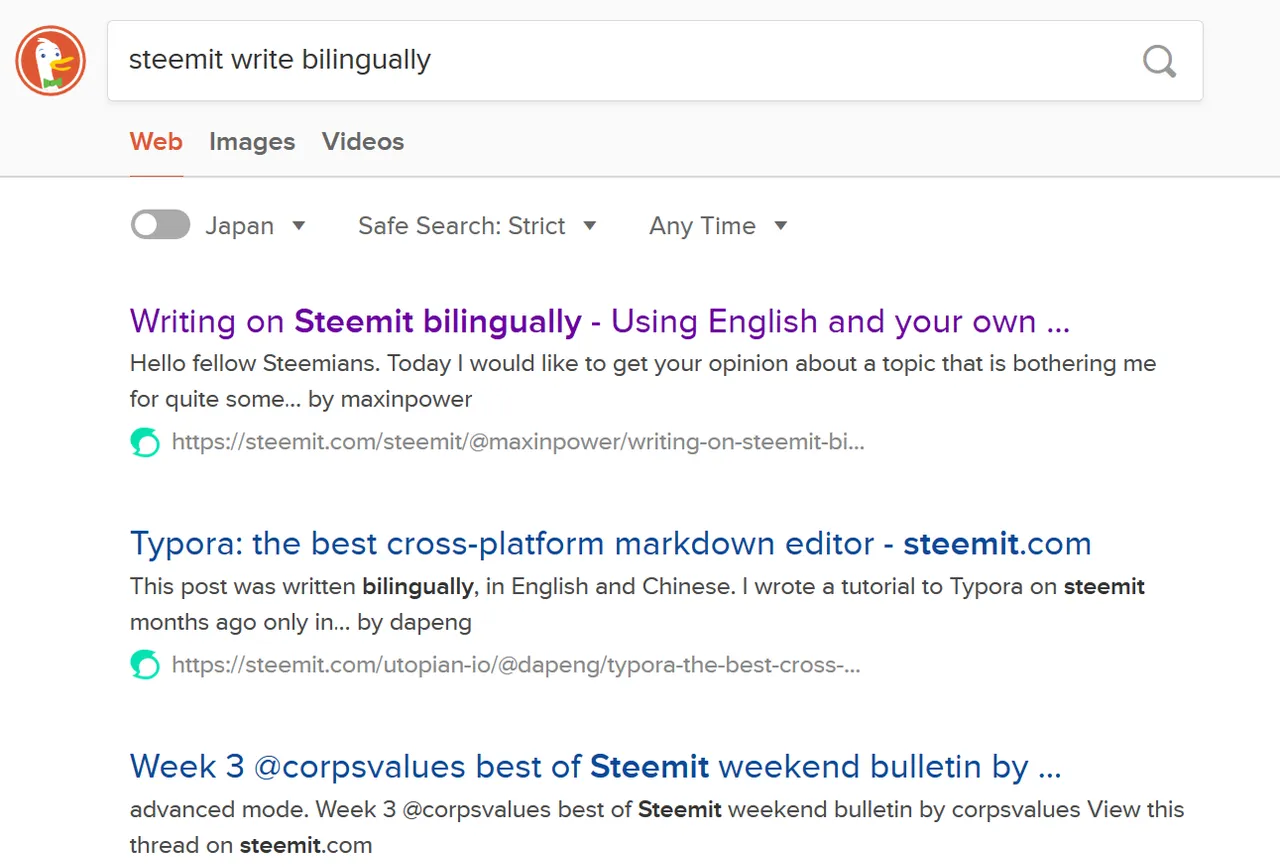Toggle the Japan region switch
1280x867 pixels.
point(160,225)
